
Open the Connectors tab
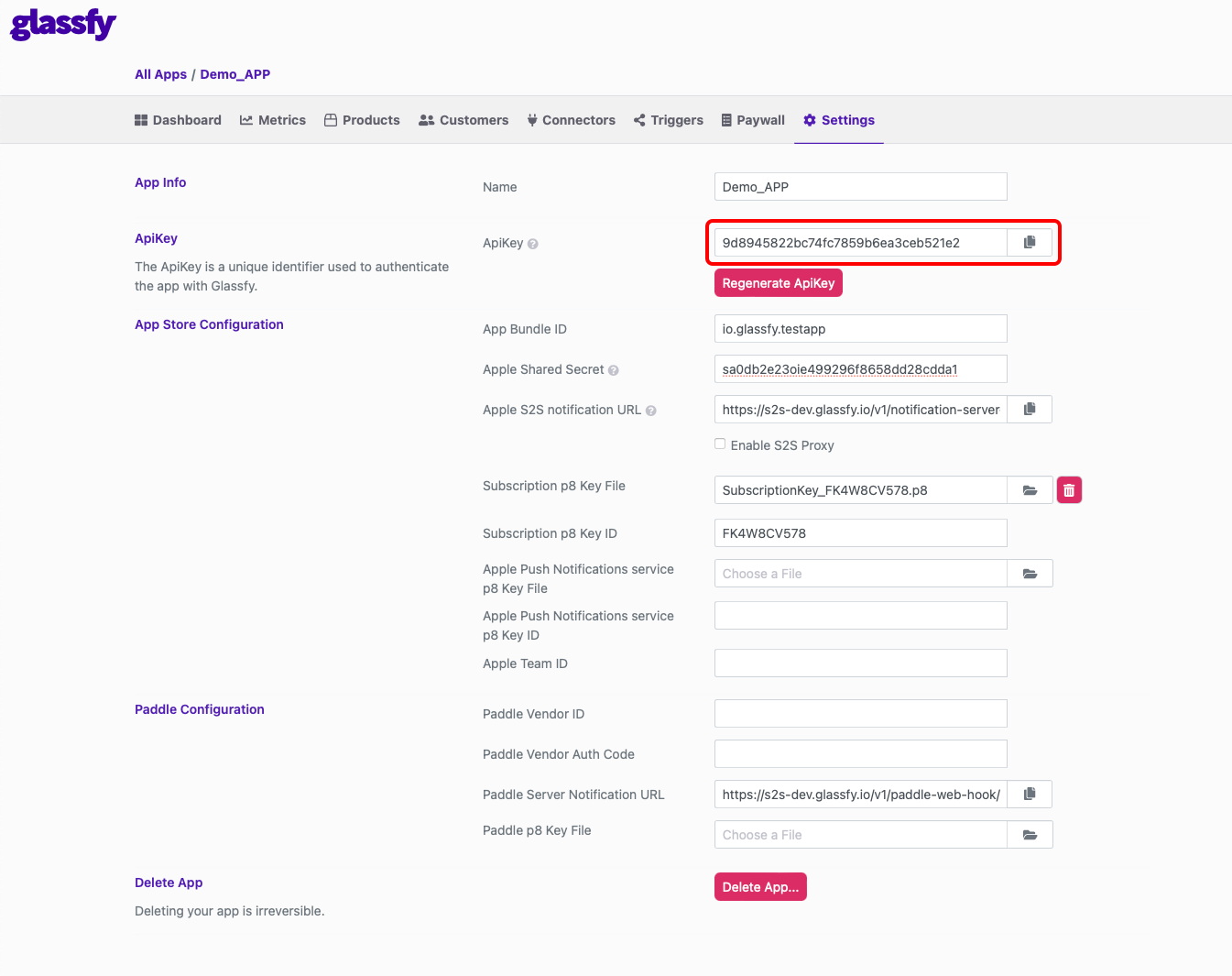(571, 120)
